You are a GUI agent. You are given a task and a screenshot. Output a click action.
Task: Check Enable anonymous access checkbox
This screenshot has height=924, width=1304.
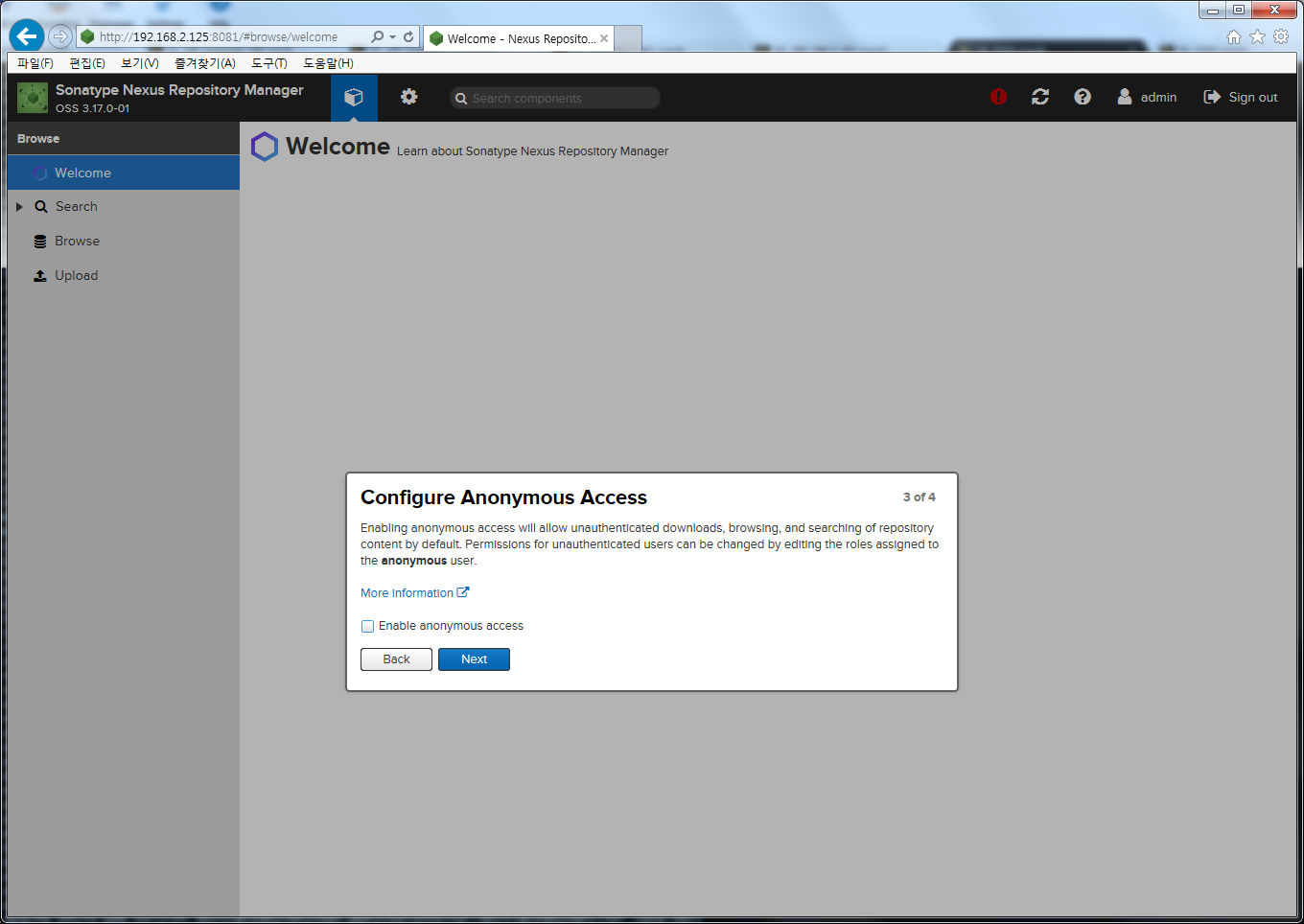(x=367, y=626)
